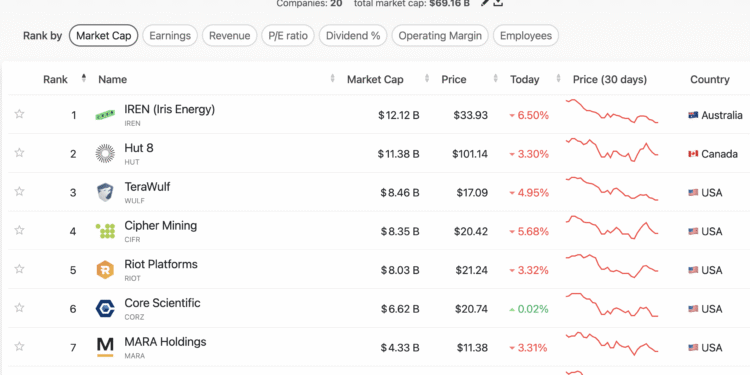Click the IREN 30-day price chart
750x375 pixels.
click(x=612, y=111)
